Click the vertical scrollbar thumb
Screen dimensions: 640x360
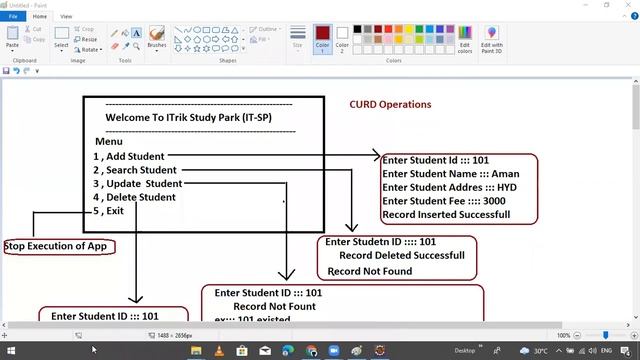coord(636,107)
